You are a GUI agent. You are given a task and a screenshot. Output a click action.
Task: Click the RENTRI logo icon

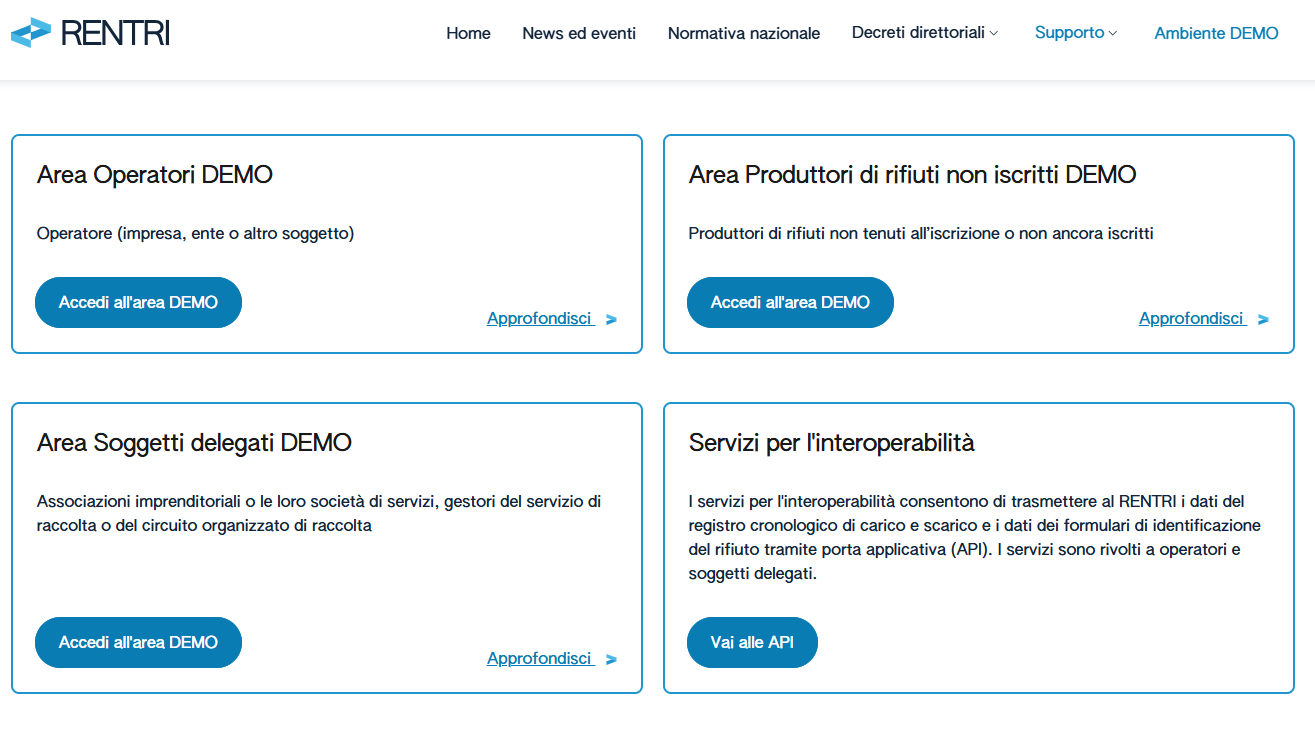(x=30, y=33)
